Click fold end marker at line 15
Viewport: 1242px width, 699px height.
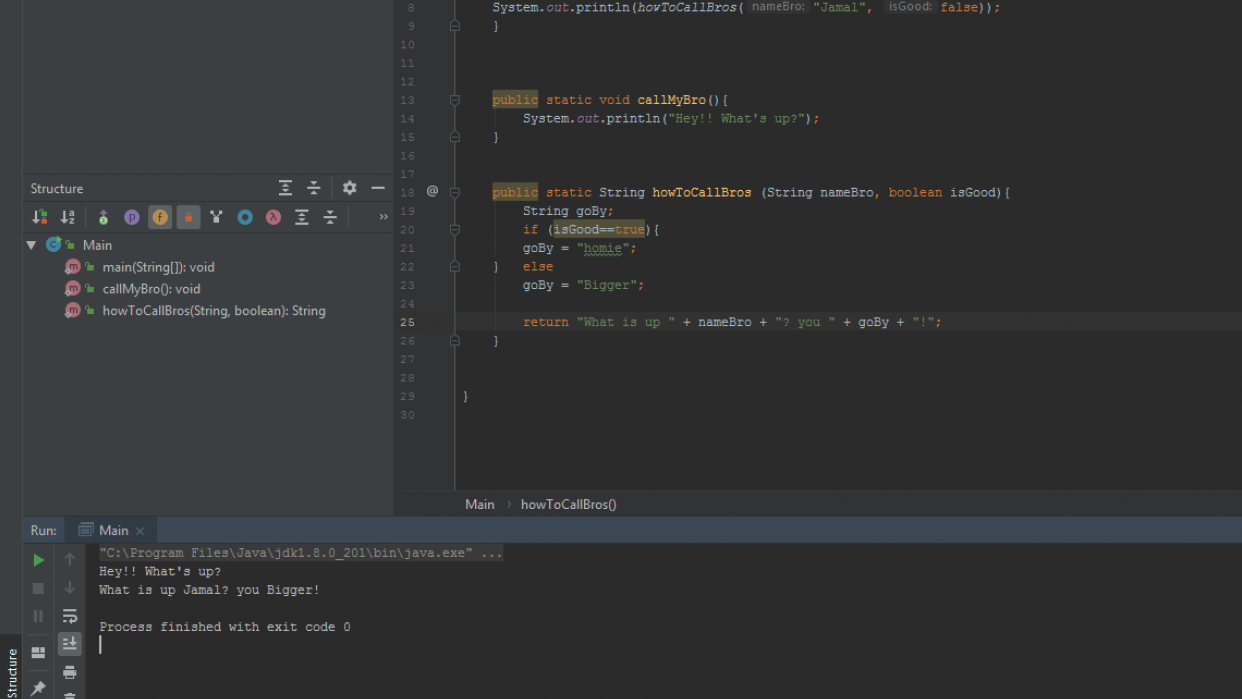click(x=454, y=137)
